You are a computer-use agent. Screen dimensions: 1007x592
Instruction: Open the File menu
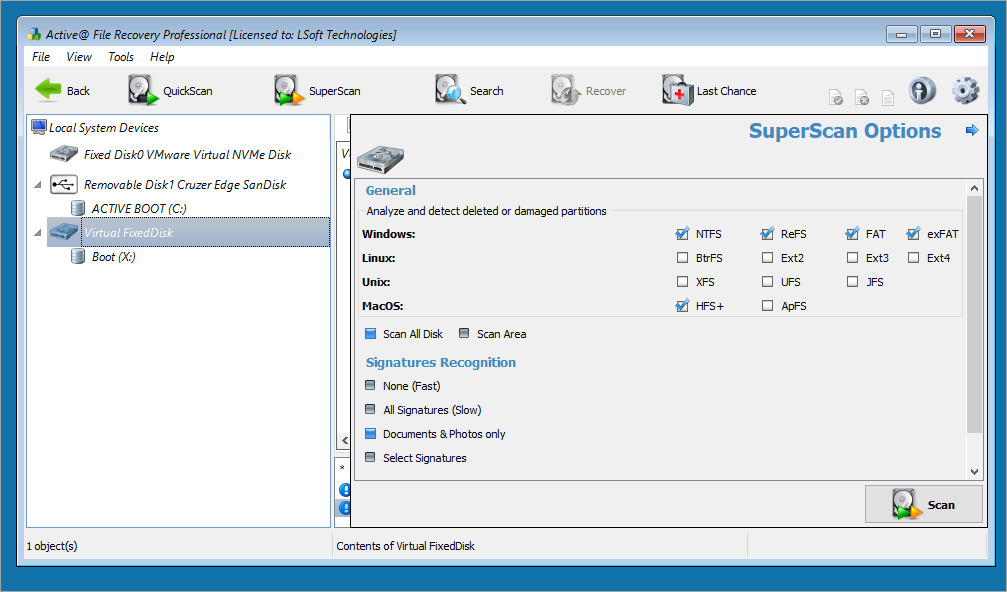point(41,57)
